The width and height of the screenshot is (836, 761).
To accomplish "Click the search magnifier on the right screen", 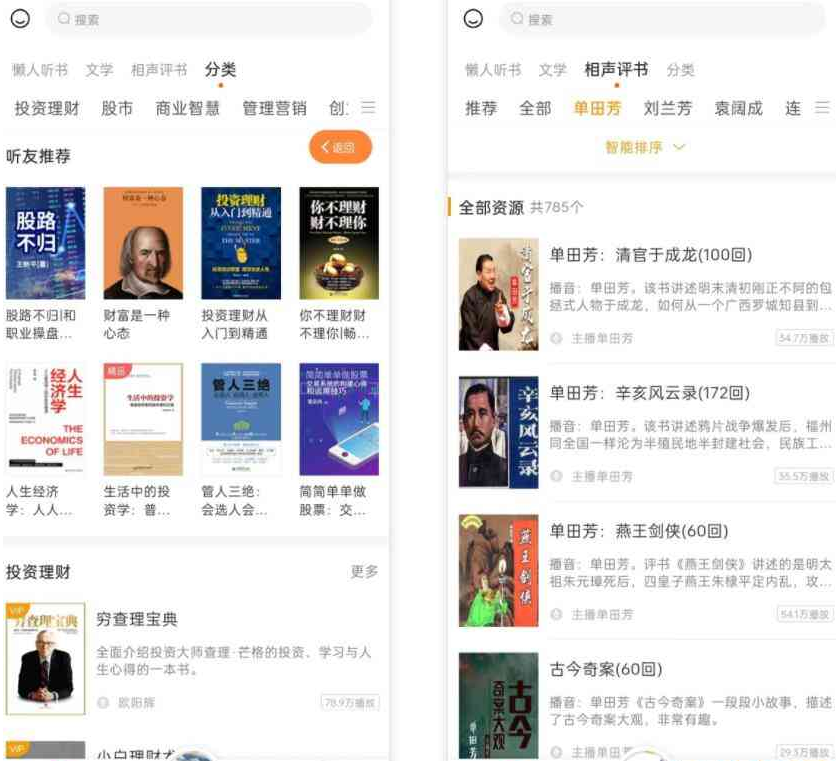I will point(517,19).
